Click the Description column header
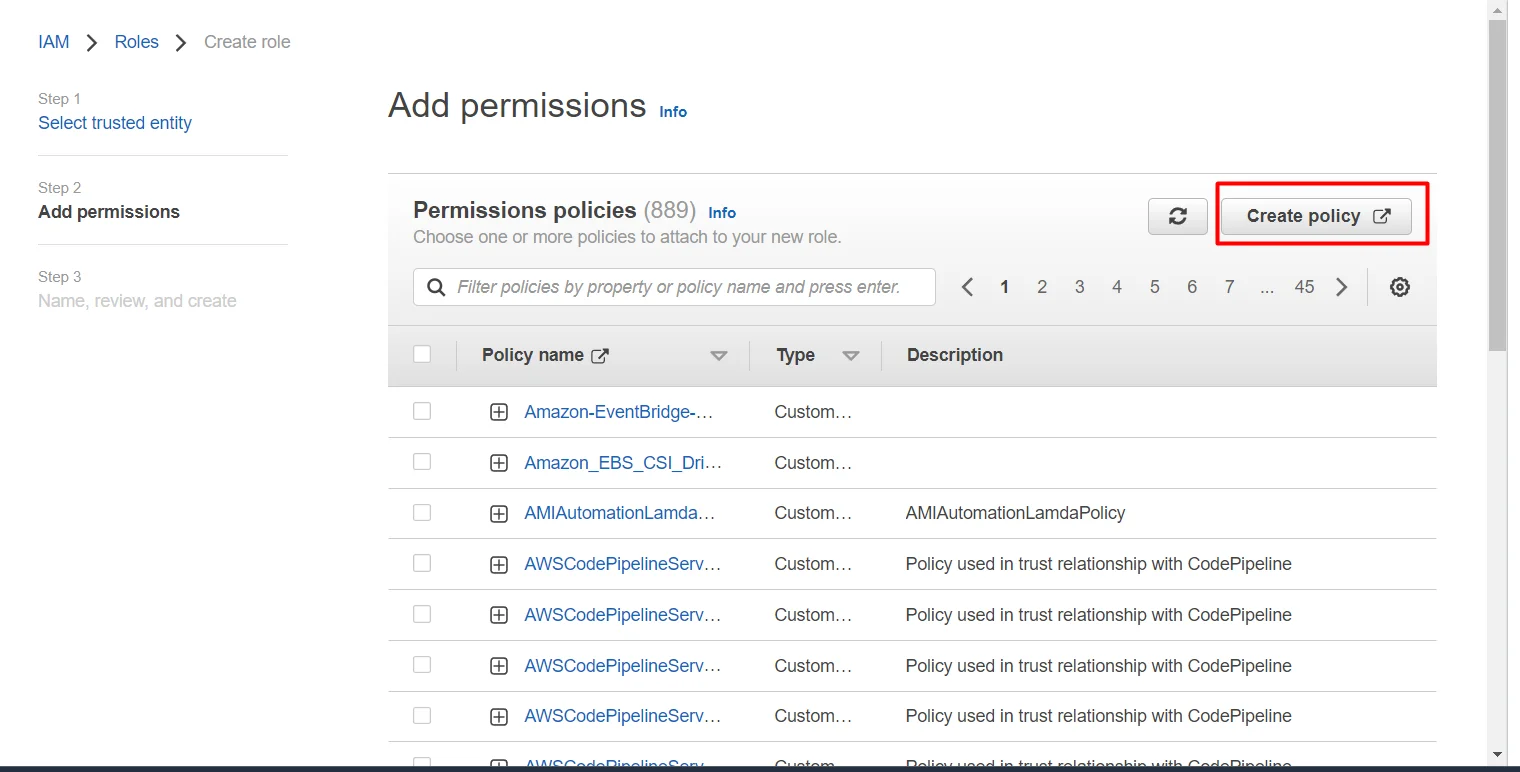Screen dimensions: 1520x772 955,355
